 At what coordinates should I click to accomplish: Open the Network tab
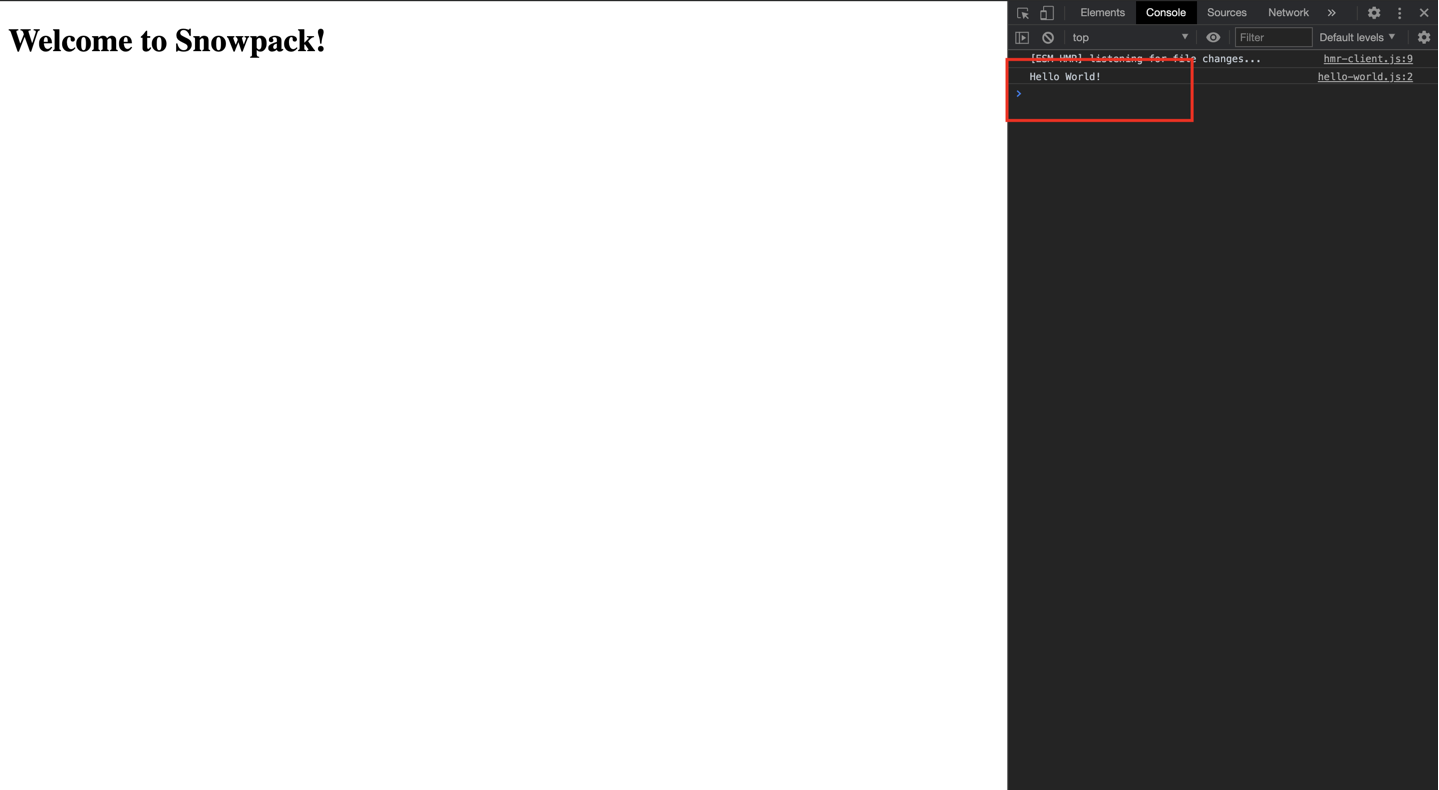tap(1288, 13)
